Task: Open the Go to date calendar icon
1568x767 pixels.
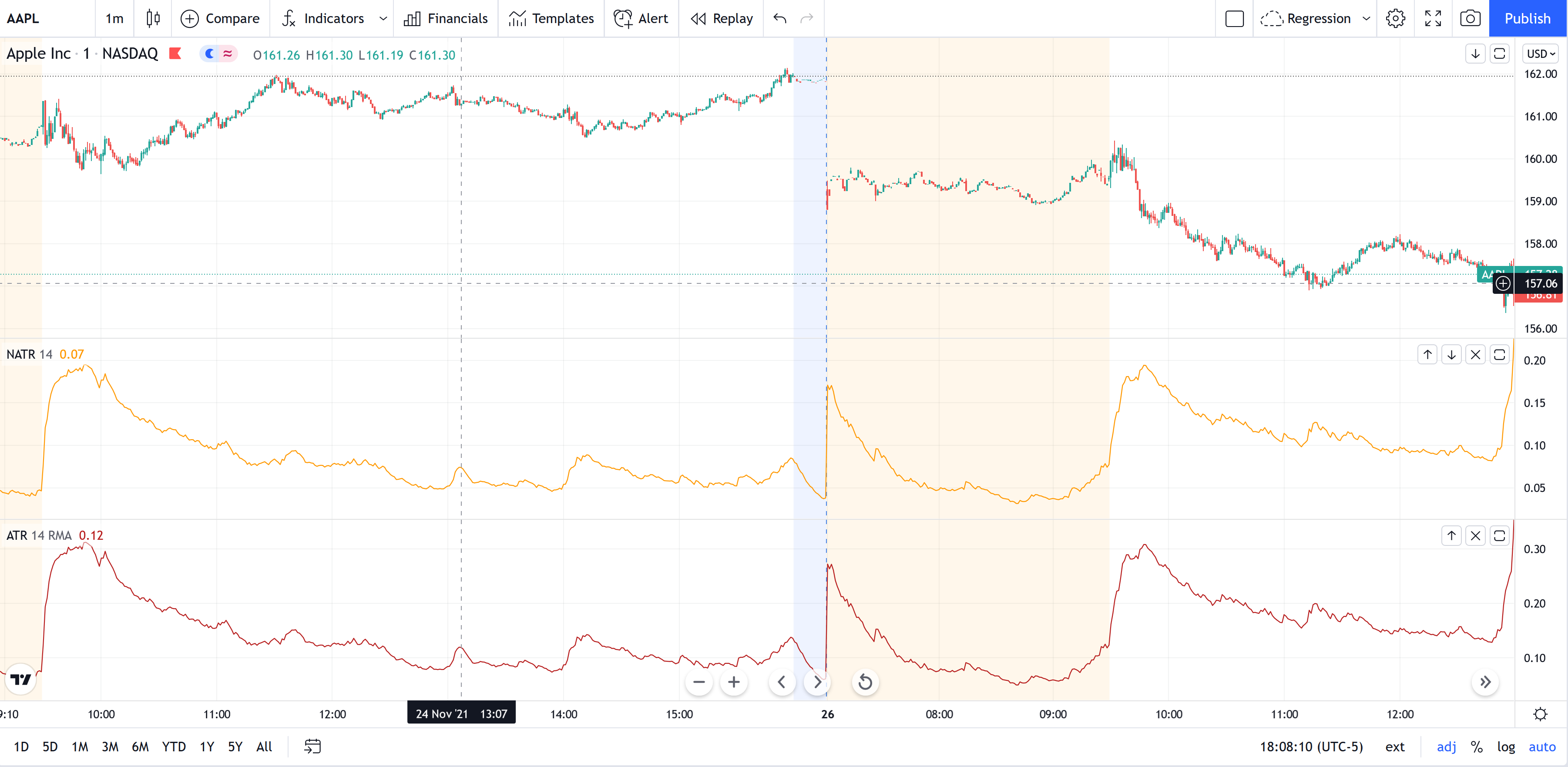Action: 312,746
